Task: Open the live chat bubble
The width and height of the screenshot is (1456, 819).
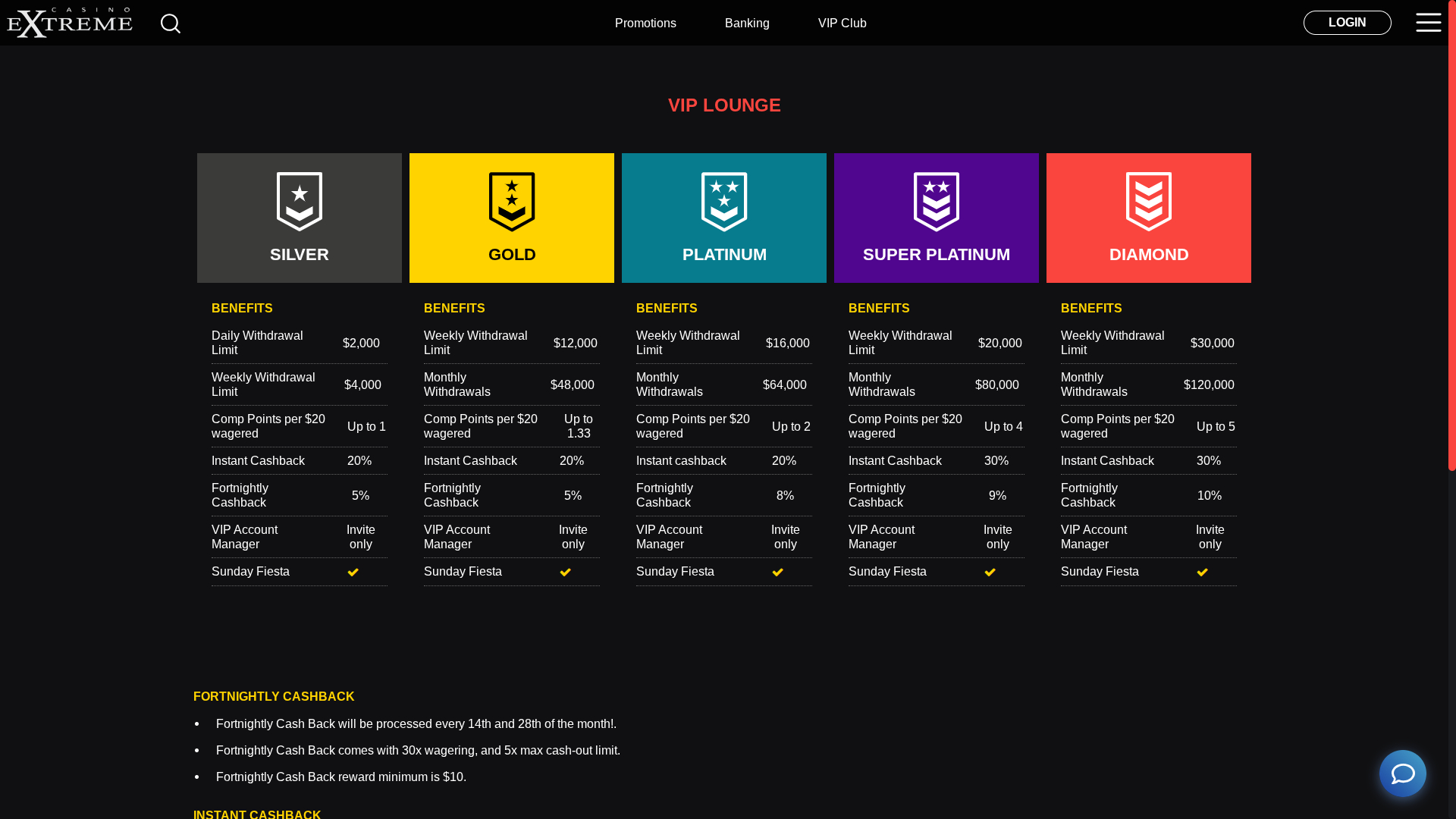Action: tap(1403, 773)
